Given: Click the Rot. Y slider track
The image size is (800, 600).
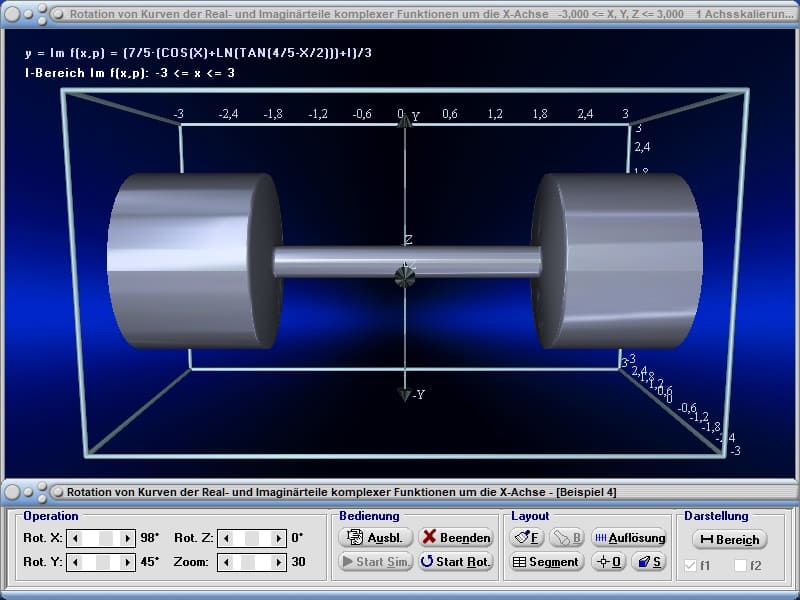Looking at the screenshot, I should click(x=101, y=562).
